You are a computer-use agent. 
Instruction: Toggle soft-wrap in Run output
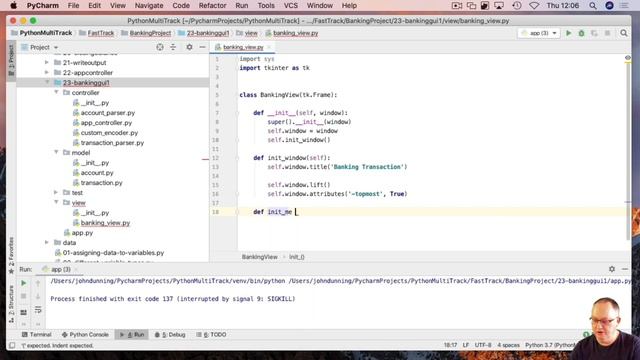tap(38, 310)
